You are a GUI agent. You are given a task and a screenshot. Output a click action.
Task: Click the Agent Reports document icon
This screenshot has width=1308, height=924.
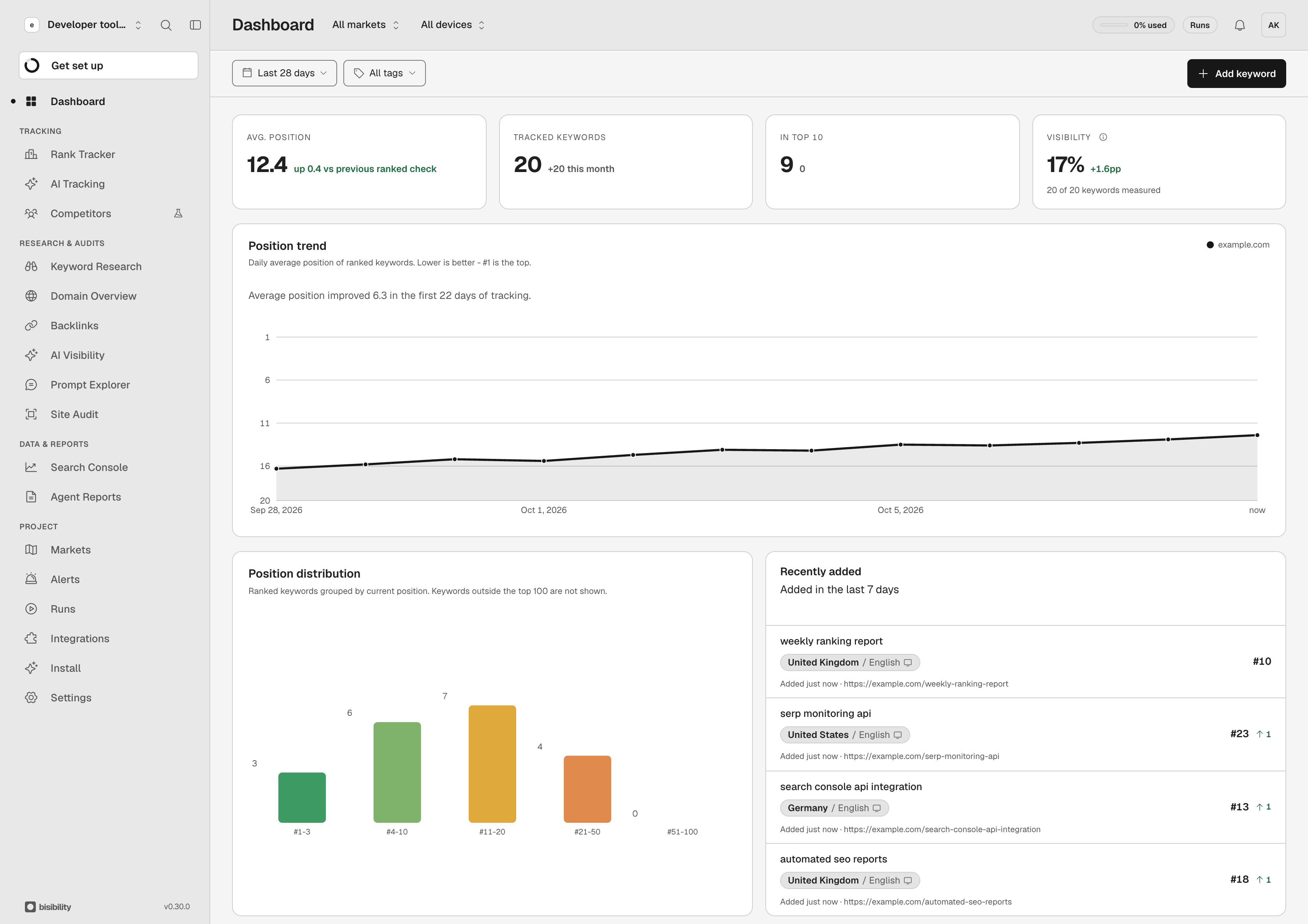pyautogui.click(x=31, y=497)
